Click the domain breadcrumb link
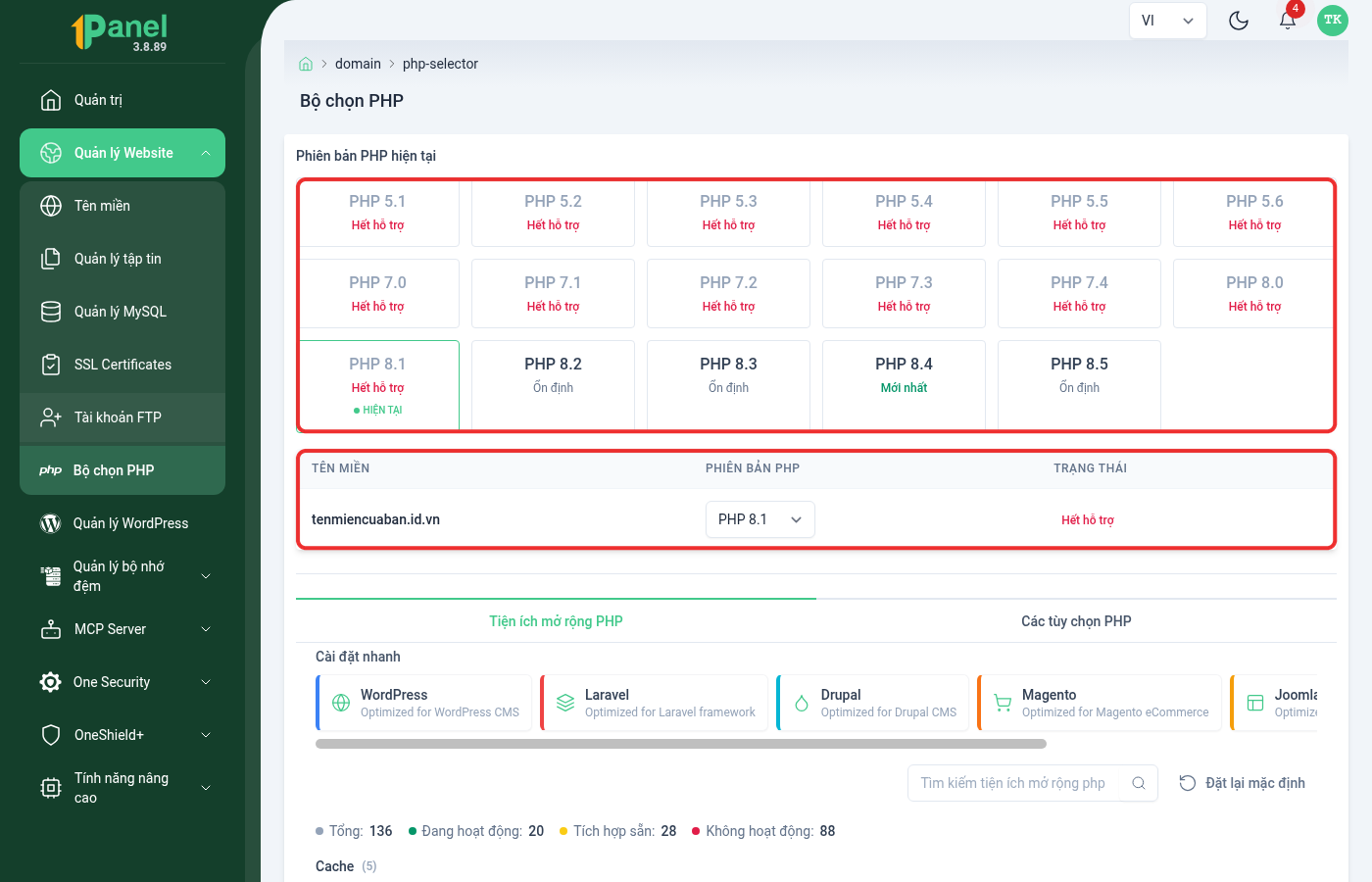The width and height of the screenshot is (1372, 882). point(358,64)
